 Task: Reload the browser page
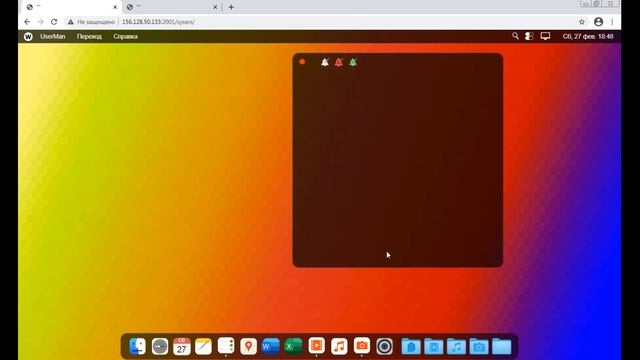tap(54, 22)
